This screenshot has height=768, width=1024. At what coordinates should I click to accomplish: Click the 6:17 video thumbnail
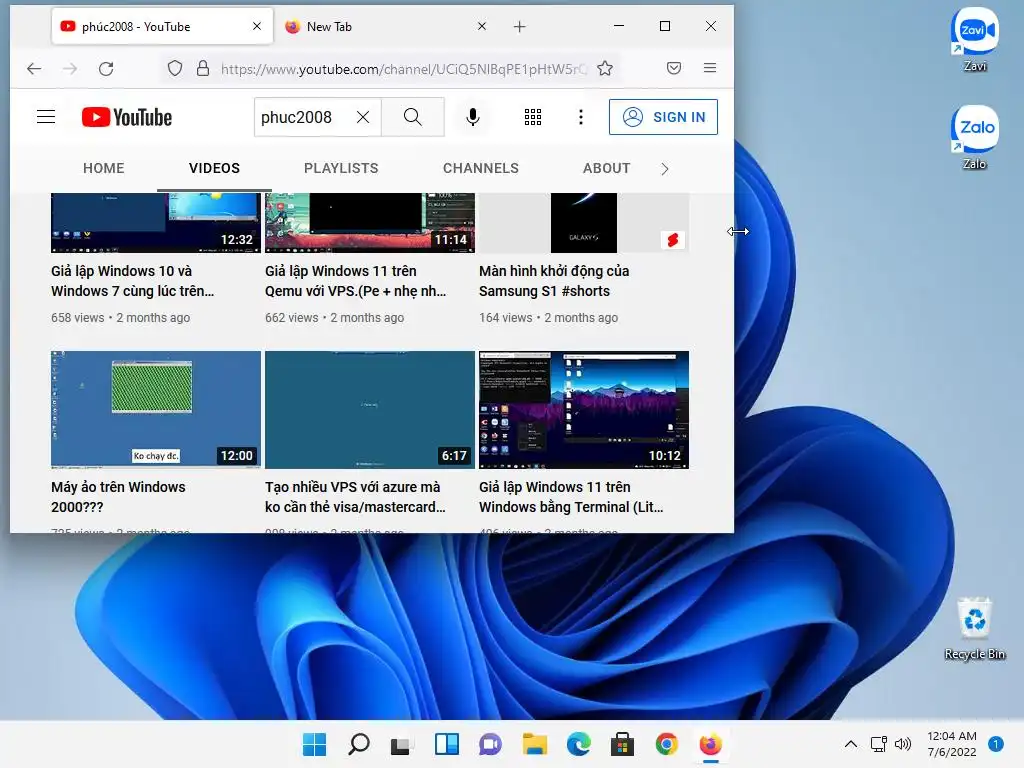click(x=370, y=409)
